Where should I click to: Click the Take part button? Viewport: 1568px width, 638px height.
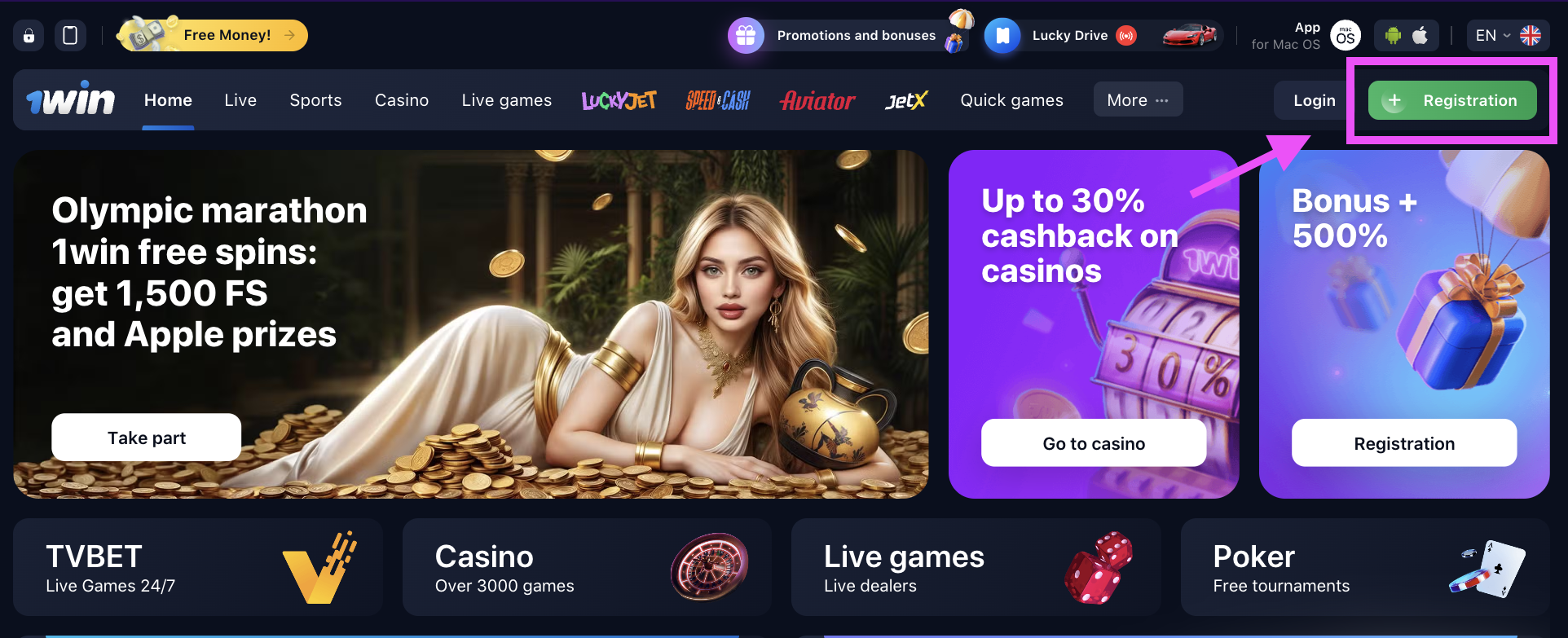coord(147,438)
